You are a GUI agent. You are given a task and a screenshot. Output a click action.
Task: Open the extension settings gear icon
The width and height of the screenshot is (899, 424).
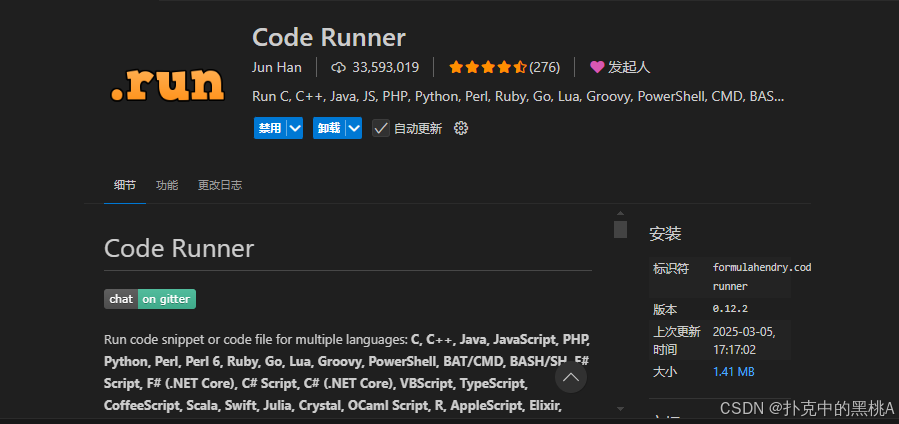coord(461,128)
